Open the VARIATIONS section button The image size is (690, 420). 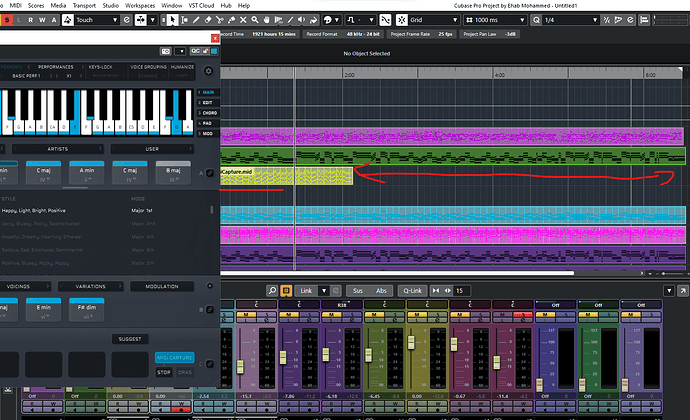[x=91, y=286]
